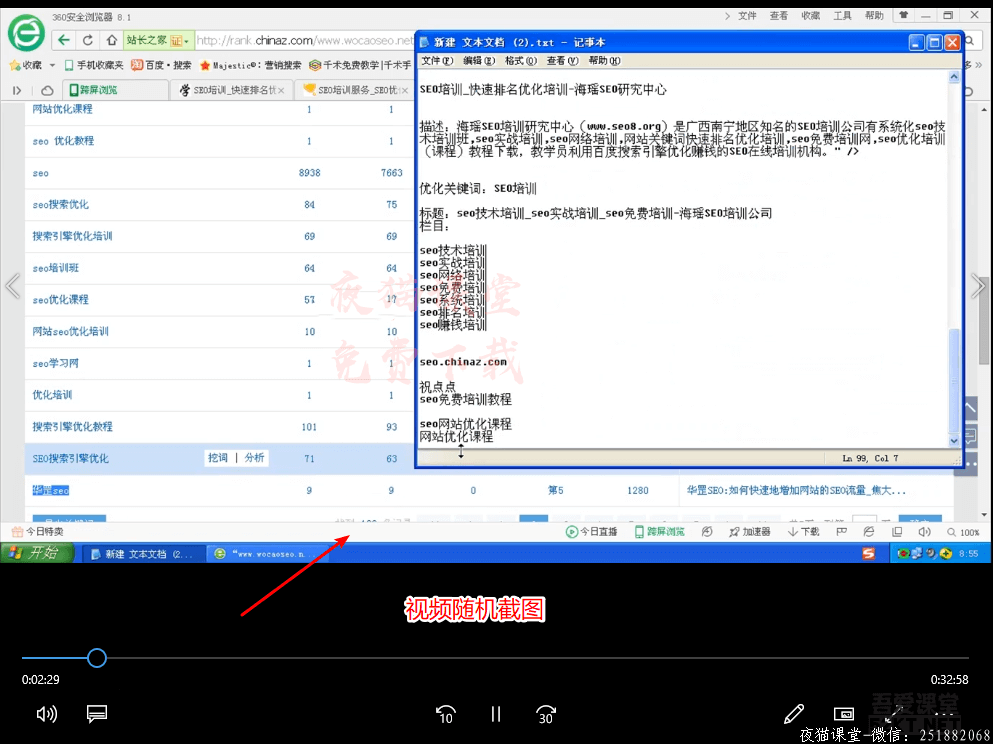
Task: Toggle the browser sidebar icon beside tabs
Action: [x=17, y=91]
